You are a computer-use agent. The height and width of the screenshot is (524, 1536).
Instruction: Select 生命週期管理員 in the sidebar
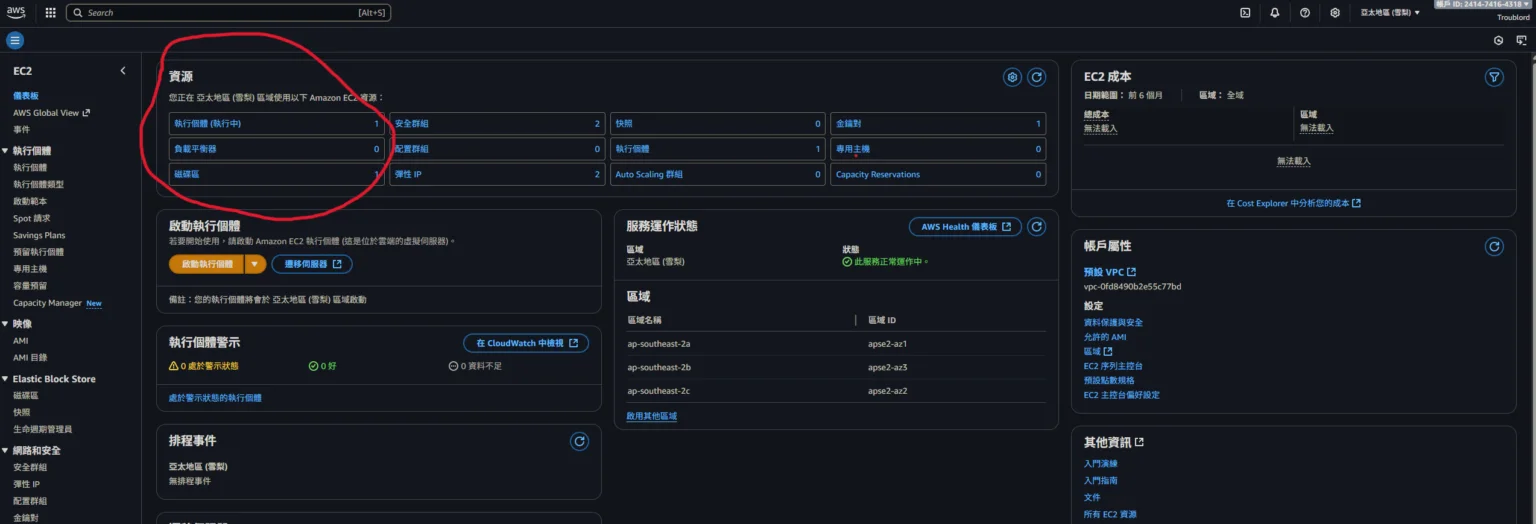click(x=42, y=429)
